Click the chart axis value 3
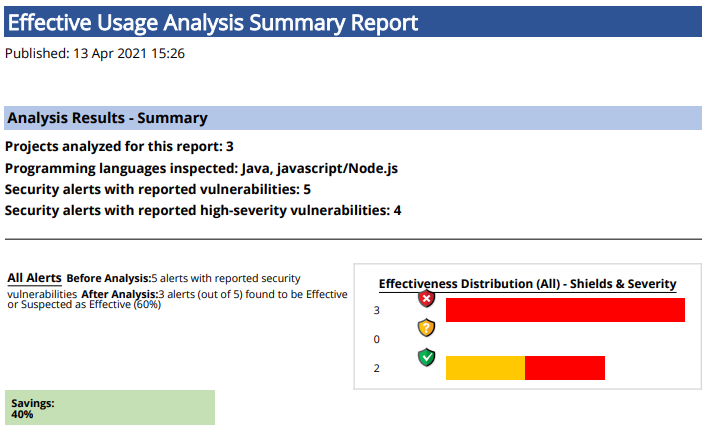 coord(377,311)
